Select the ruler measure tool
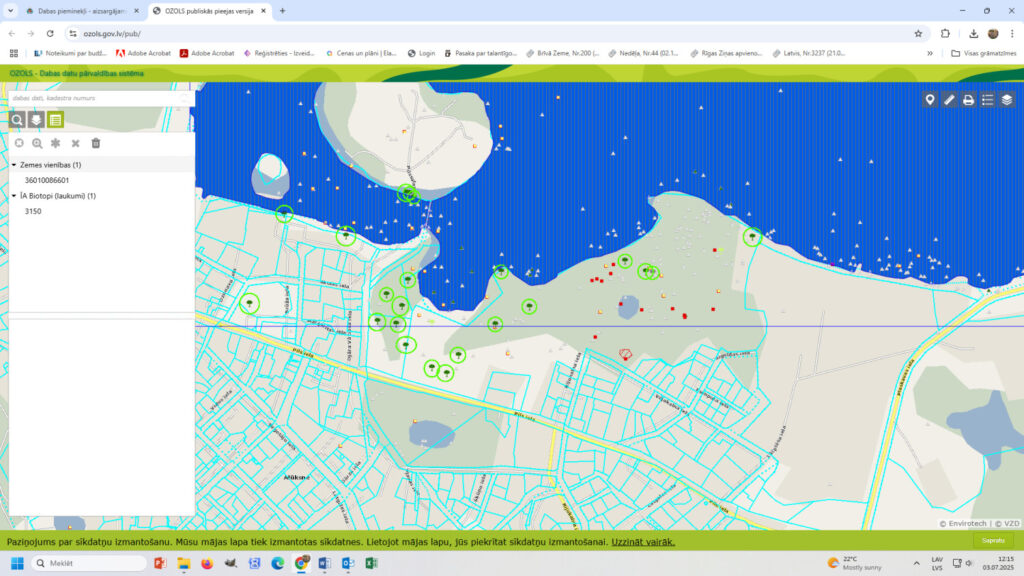The width and height of the screenshot is (1024, 576). [949, 100]
